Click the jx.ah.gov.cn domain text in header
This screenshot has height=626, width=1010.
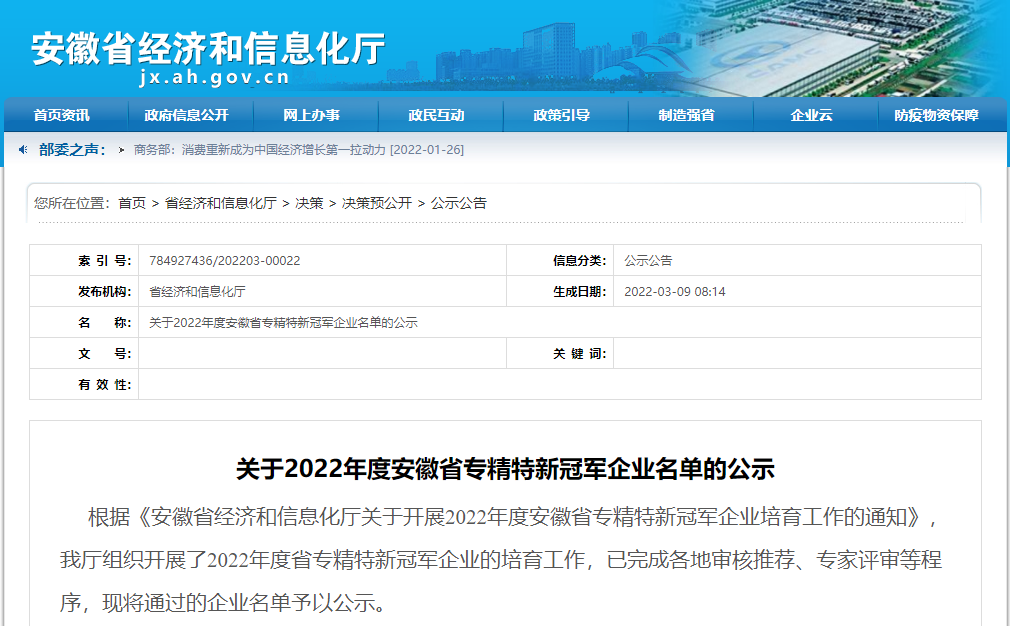(214, 77)
